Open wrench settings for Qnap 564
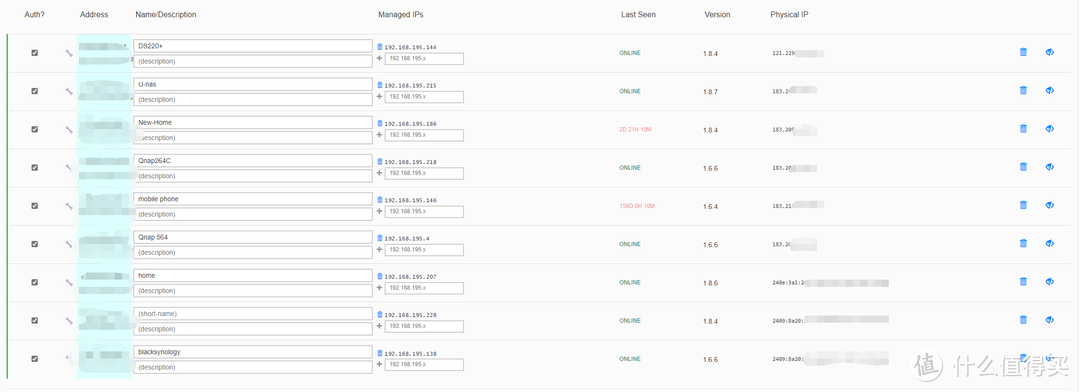1080x392 pixels. (x=69, y=244)
